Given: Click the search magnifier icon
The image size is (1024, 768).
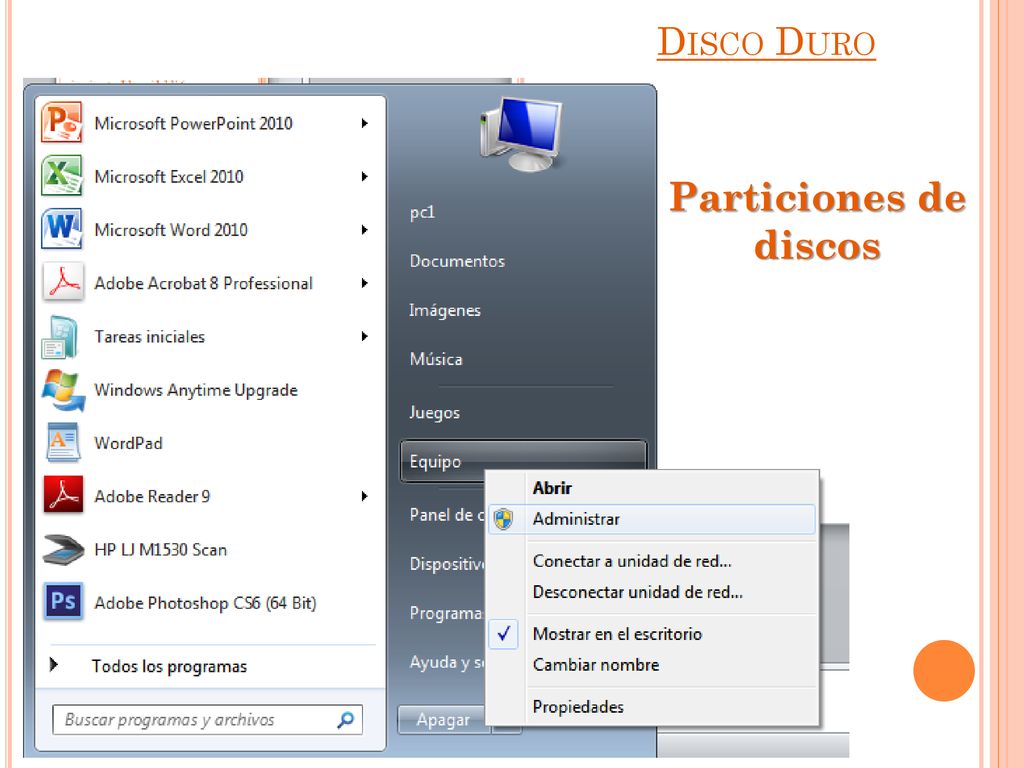Looking at the screenshot, I should click(x=345, y=720).
